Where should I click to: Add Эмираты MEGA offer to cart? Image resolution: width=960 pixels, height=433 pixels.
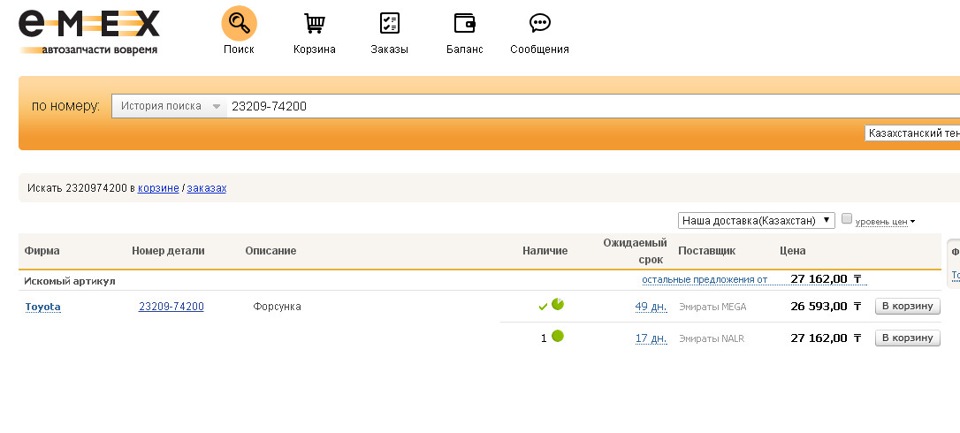pyautogui.click(x=908, y=307)
